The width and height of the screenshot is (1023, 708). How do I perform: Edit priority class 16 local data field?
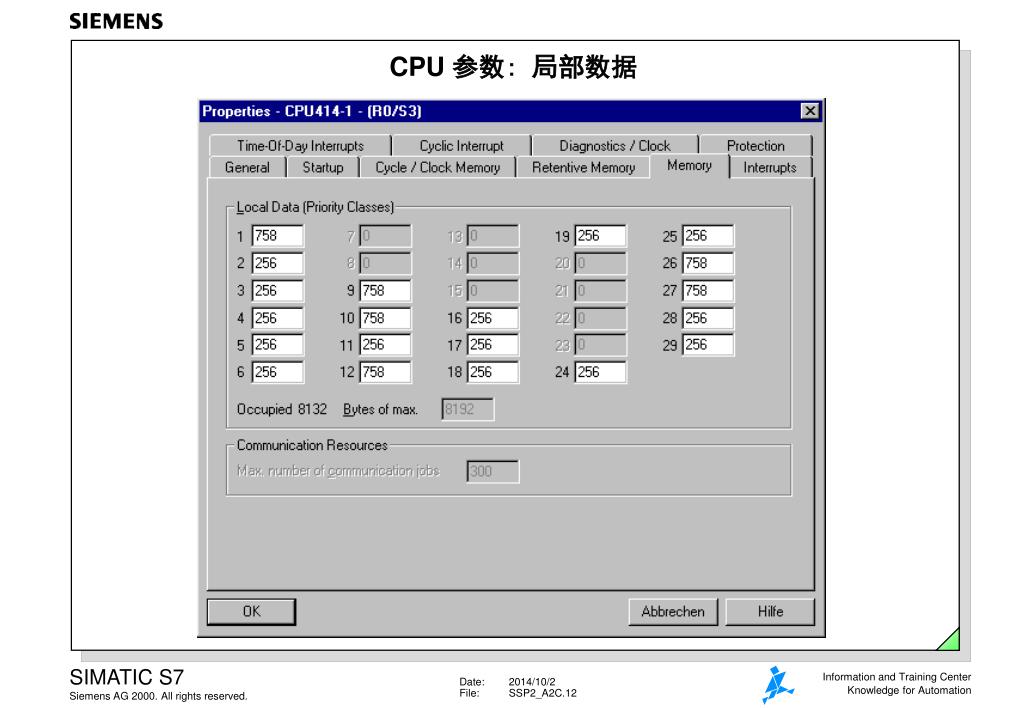point(493,318)
